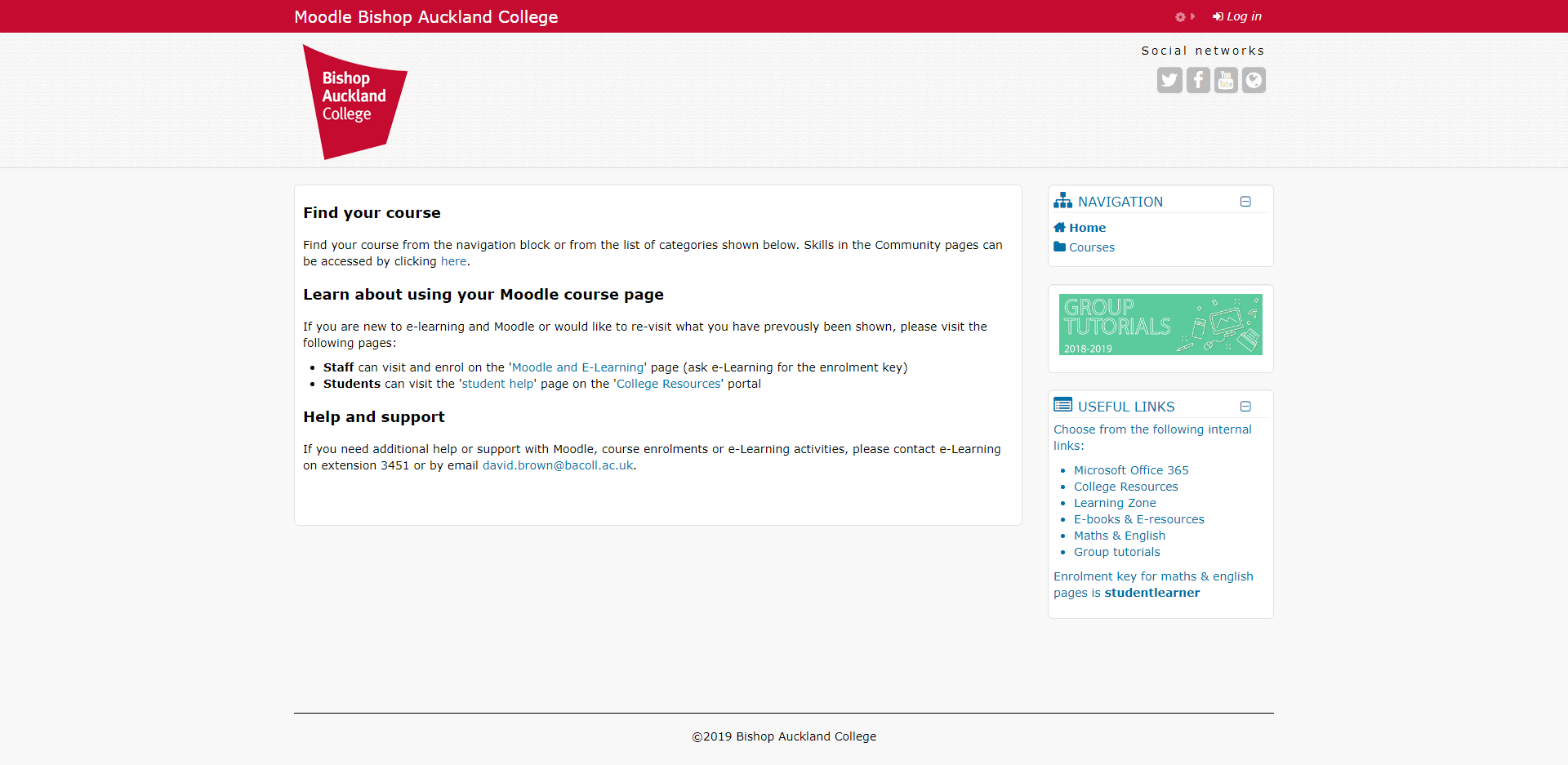Go to Home in the navigation block
The image size is (1568, 765).
(1087, 228)
